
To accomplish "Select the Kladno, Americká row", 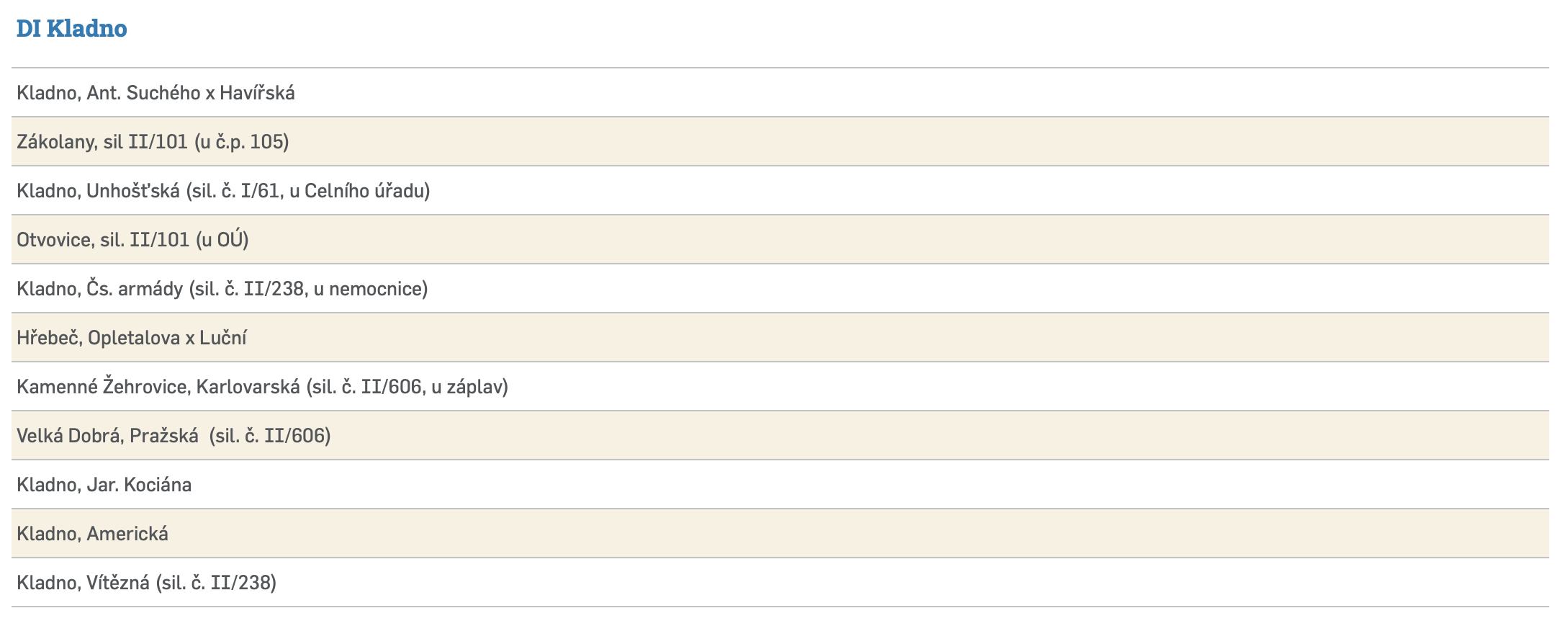I will click(92, 534).
